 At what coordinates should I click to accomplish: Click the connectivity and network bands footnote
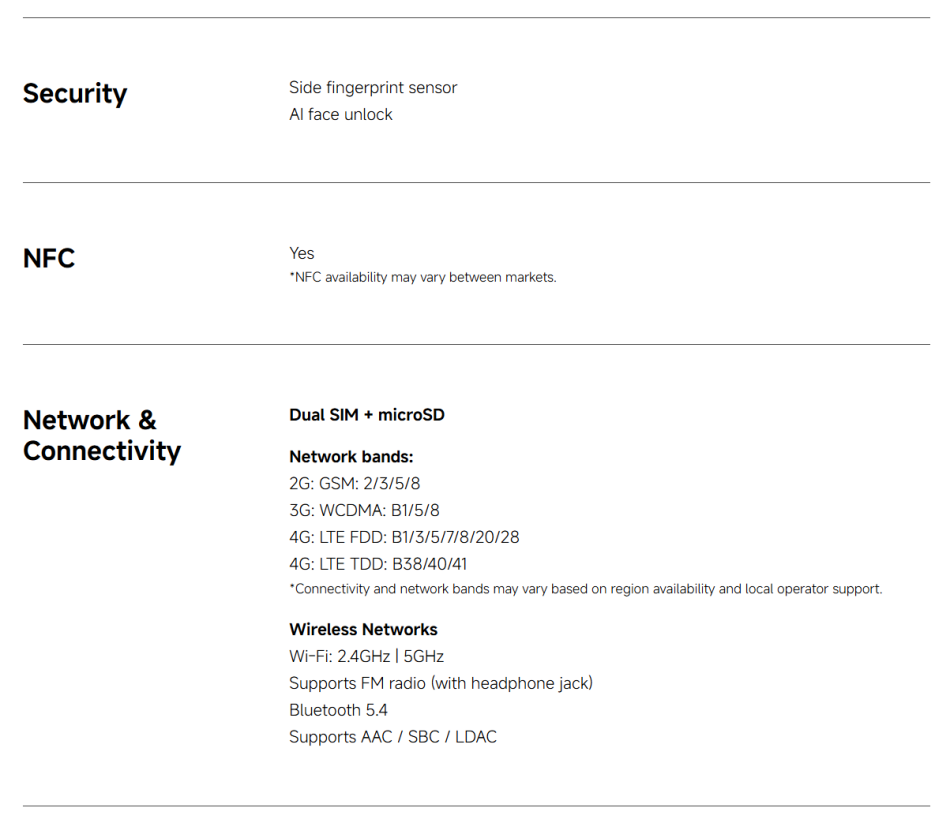point(585,589)
